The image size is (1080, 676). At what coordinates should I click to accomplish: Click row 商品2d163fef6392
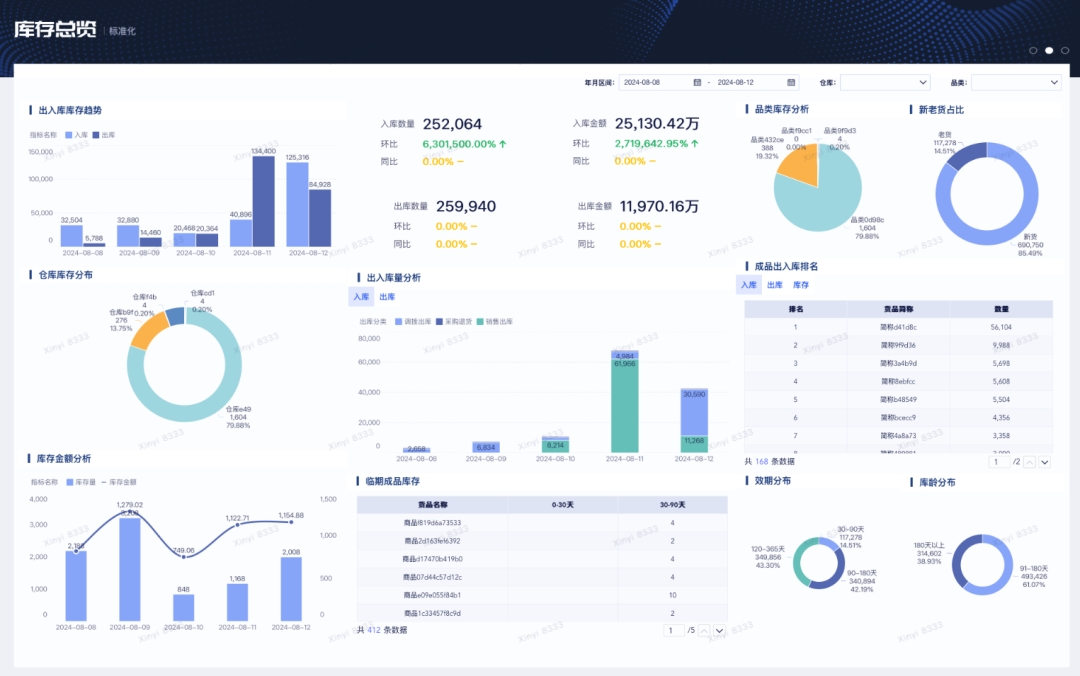click(x=542, y=541)
